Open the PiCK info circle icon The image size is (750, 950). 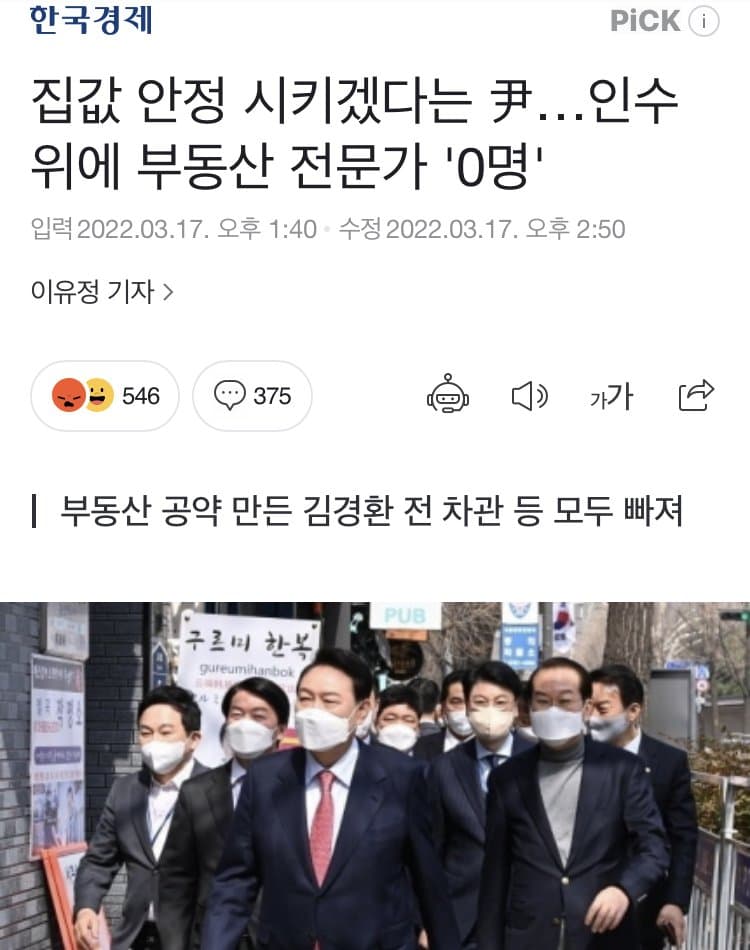tap(703, 22)
